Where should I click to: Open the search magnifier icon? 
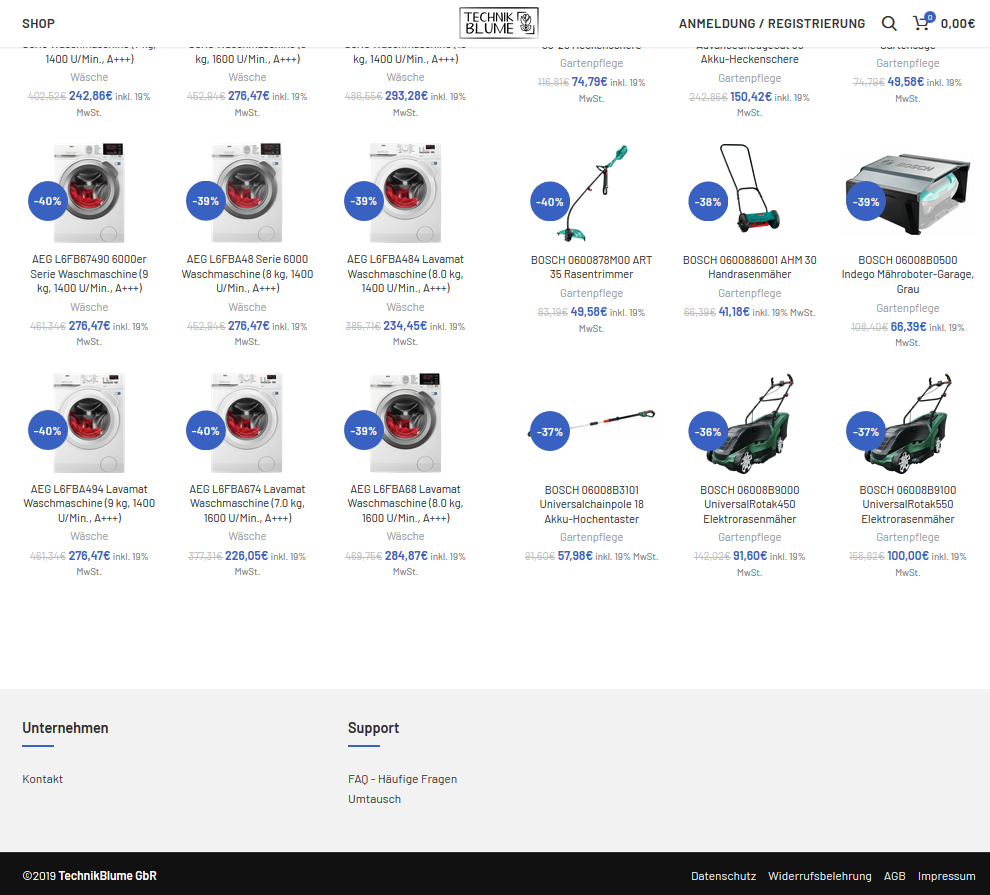tap(889, 23)
